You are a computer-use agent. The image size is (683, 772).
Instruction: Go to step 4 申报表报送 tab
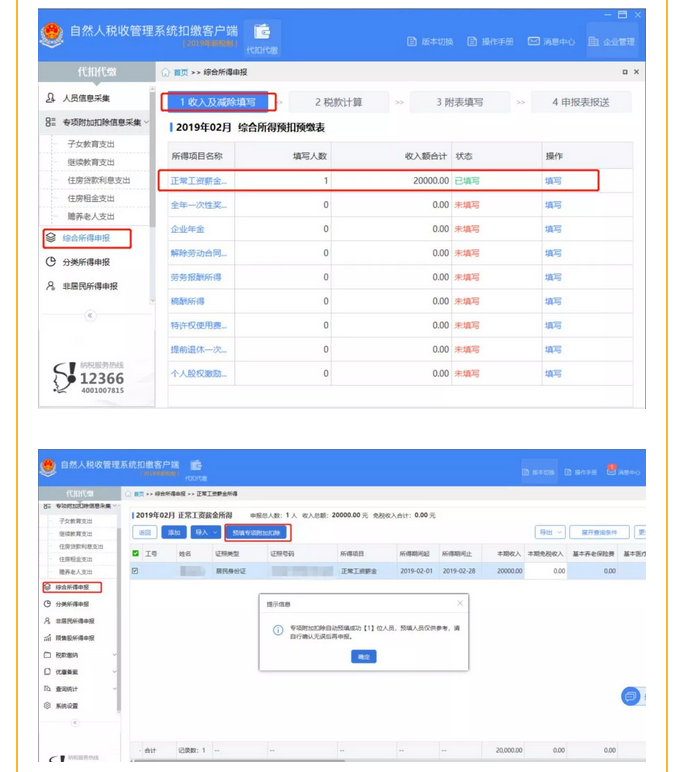click(x=580, y=102)
